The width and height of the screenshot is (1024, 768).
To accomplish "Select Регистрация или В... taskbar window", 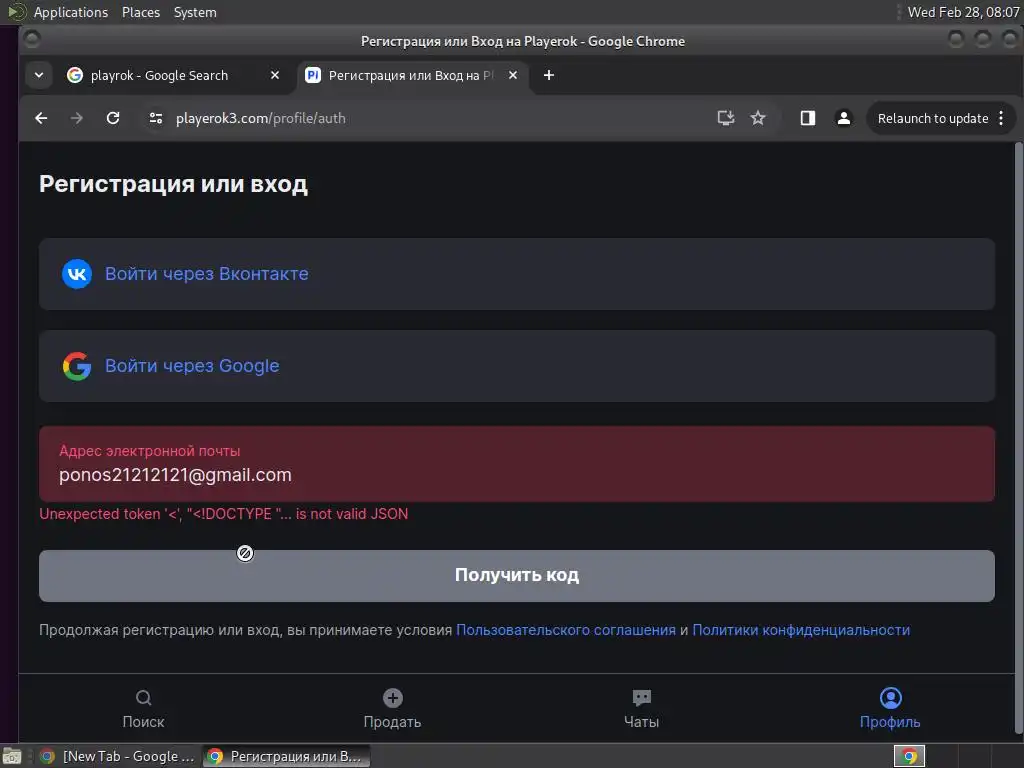I will tap(286, 756).
